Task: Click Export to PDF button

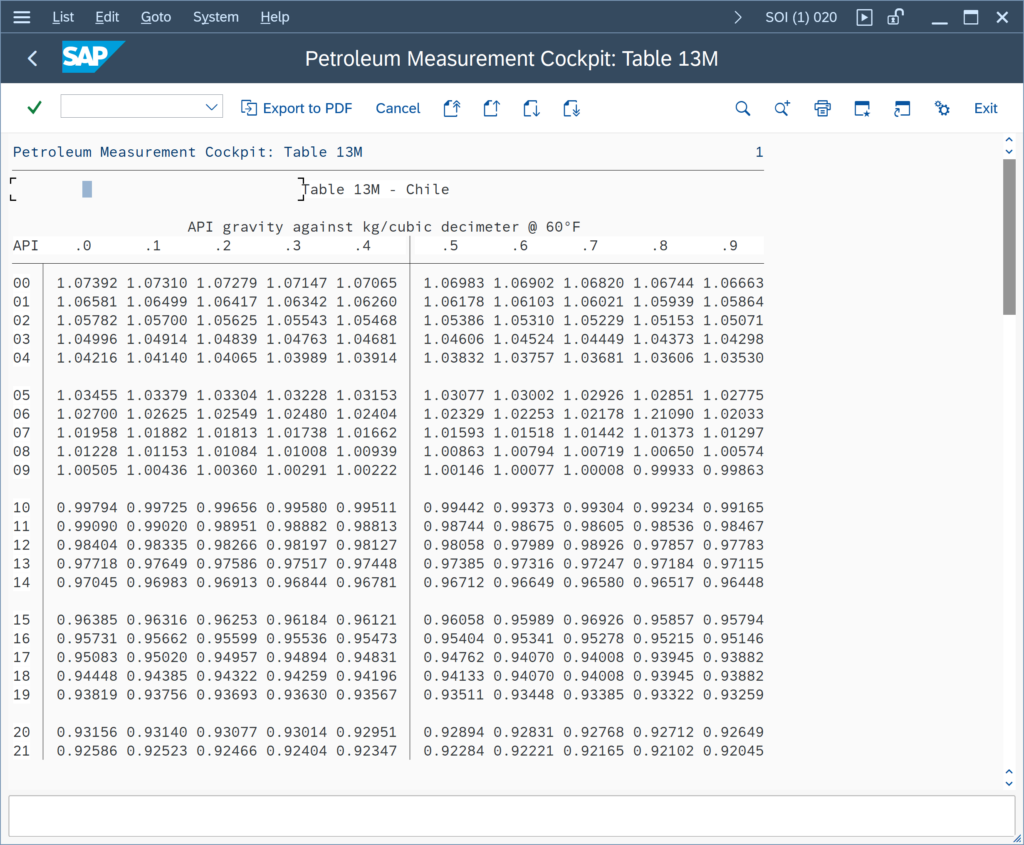Action: tap(296, 108)
